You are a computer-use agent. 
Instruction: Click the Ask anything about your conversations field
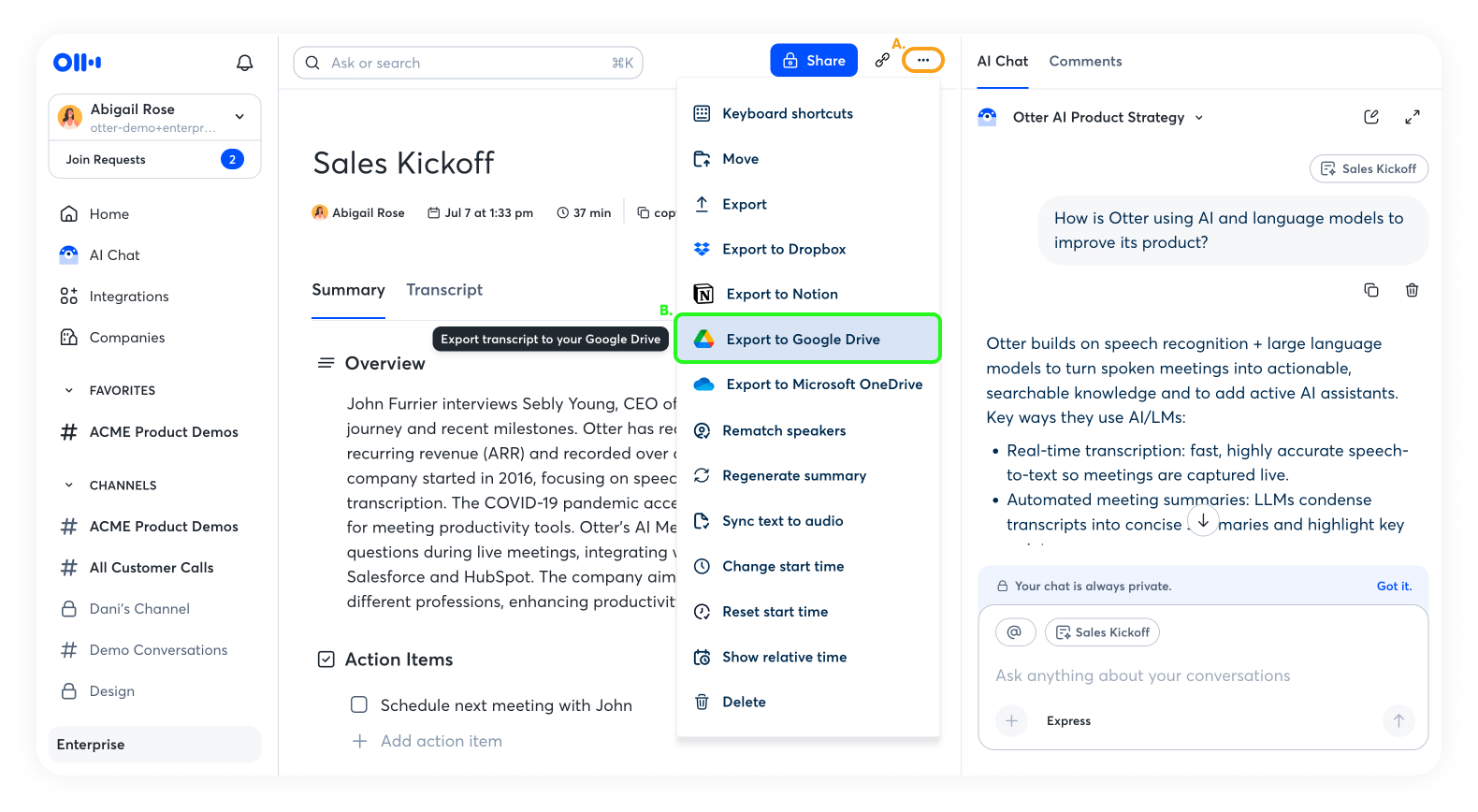pos(1142,675)
